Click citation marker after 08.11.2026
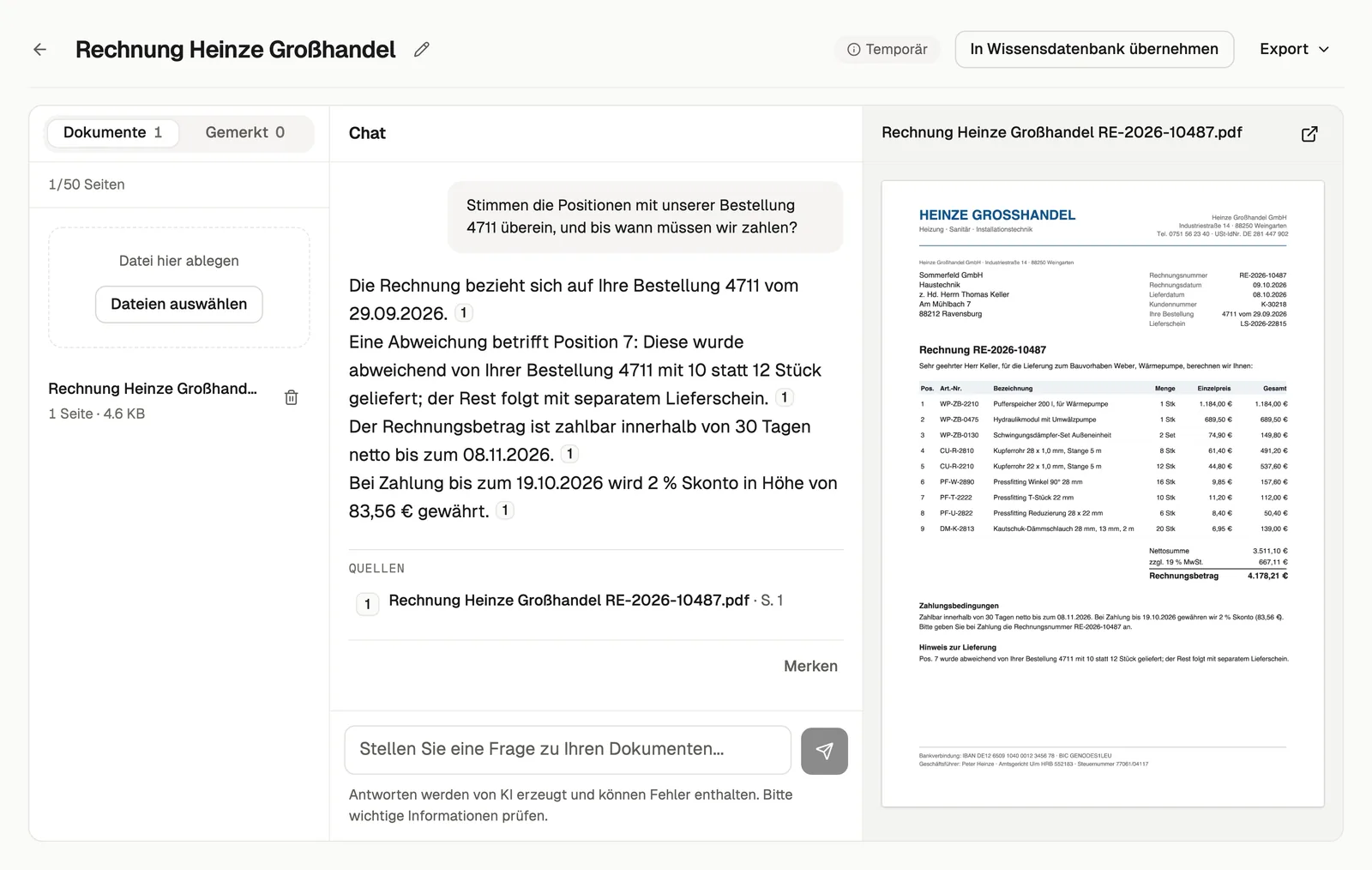 tap(569, 455)
